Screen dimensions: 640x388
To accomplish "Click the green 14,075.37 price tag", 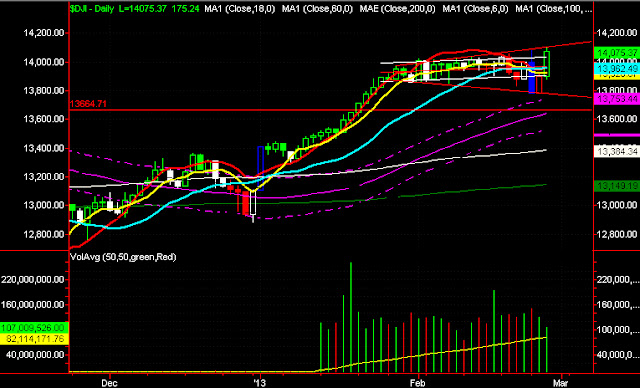I will click(617, 53).
